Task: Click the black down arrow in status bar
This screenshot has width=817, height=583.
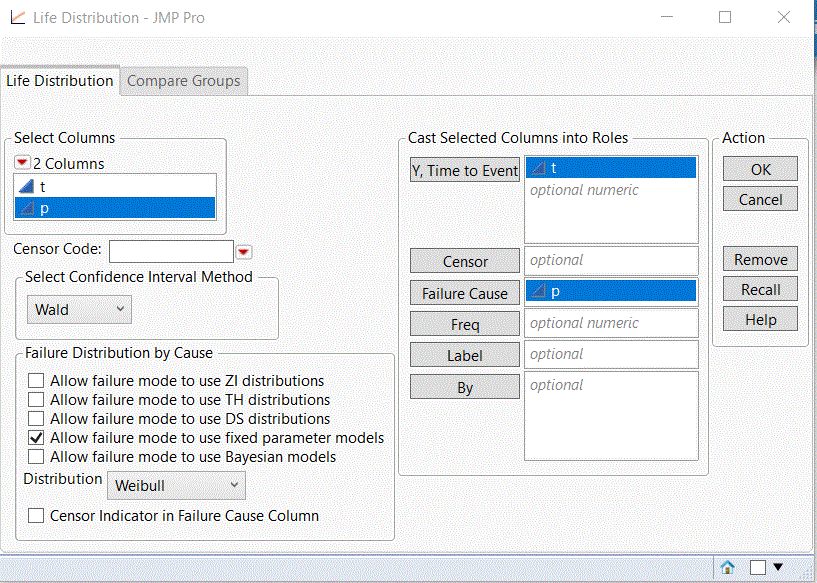Action: 779,568
